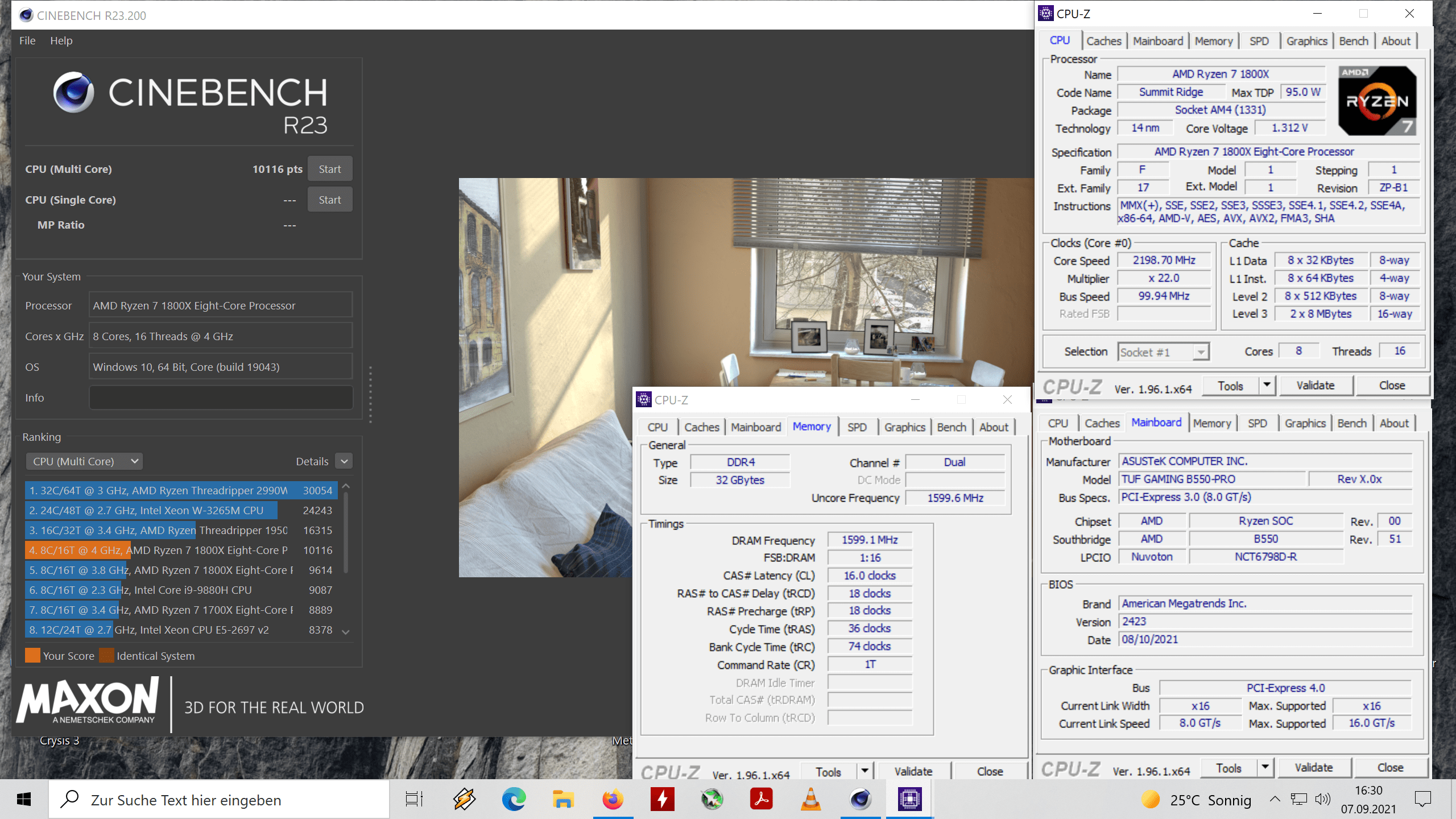This screenshot has height=819, width=1456.
Task: Click the Info input field in Cinebench
Action: click(x=221, y=398)
